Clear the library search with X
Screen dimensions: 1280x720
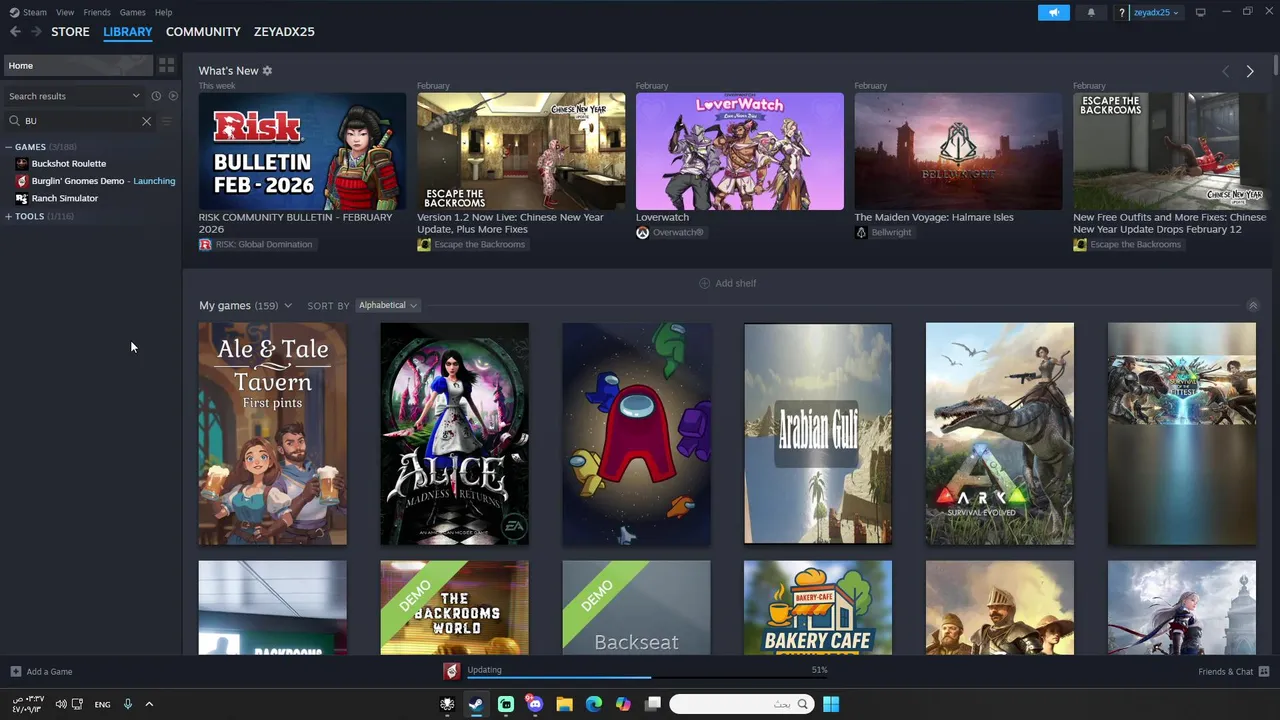coord(146,121)
